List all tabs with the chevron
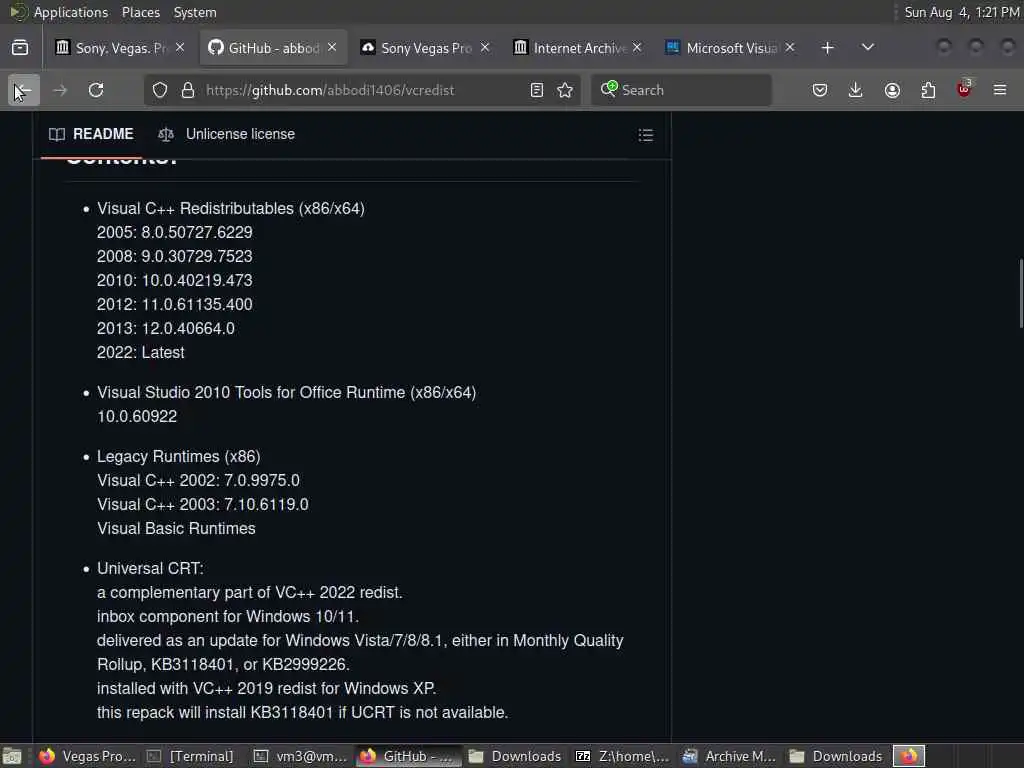Screen dimensions: 1024x768 (x=868, y=48)
